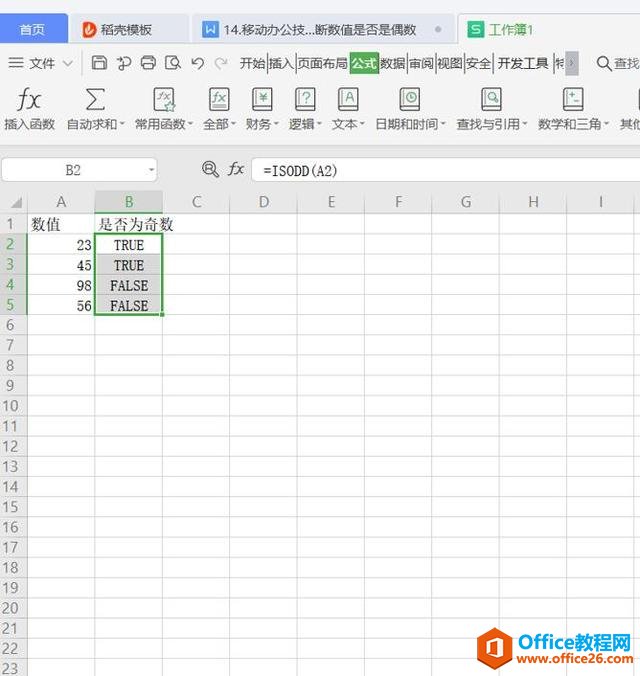Click the AutoSum (自动求和) sigma icon
This screenshot has width=640, height=676.
point(95,99)
